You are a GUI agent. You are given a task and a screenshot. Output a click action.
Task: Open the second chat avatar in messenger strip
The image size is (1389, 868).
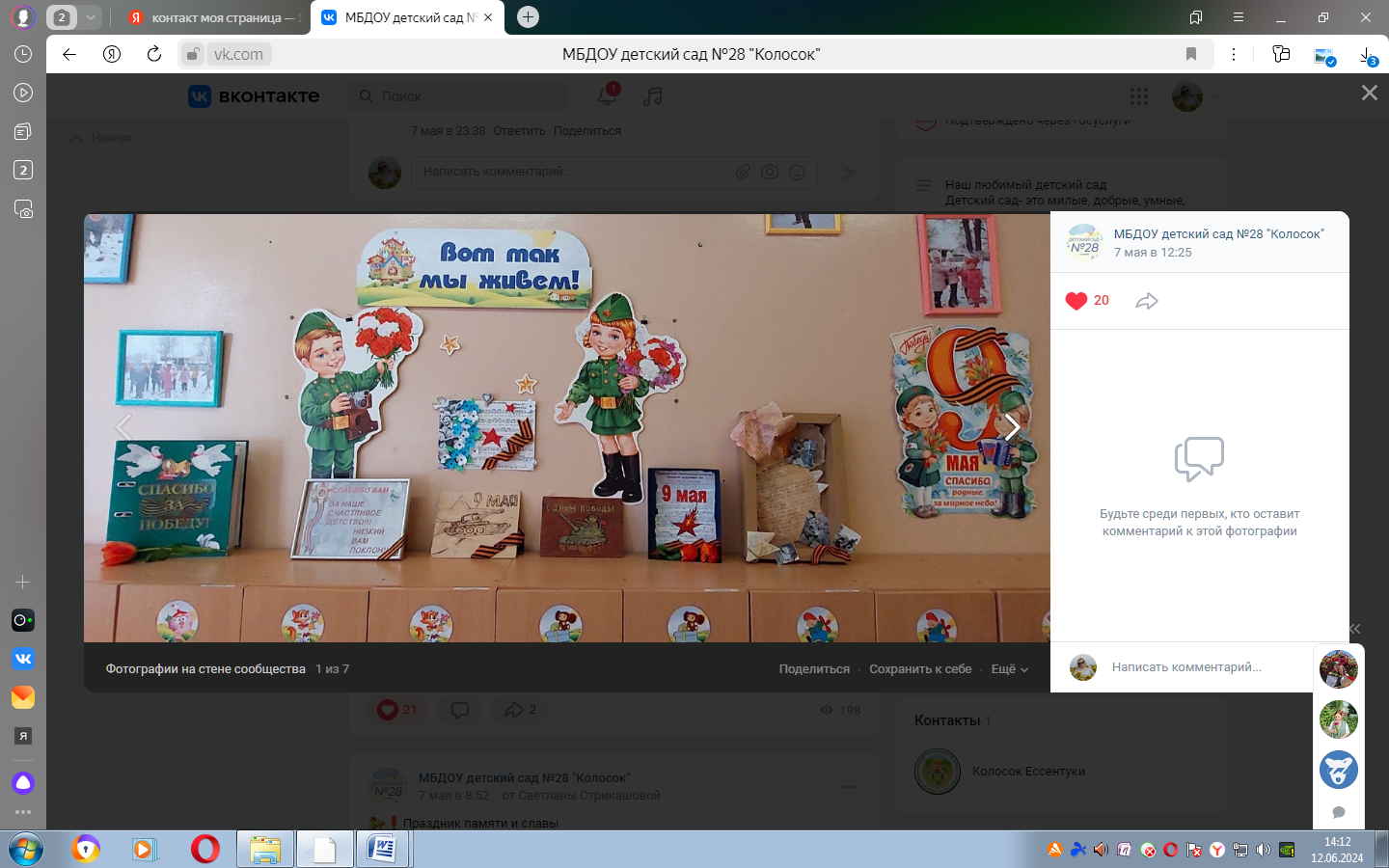pos(1339,719)
